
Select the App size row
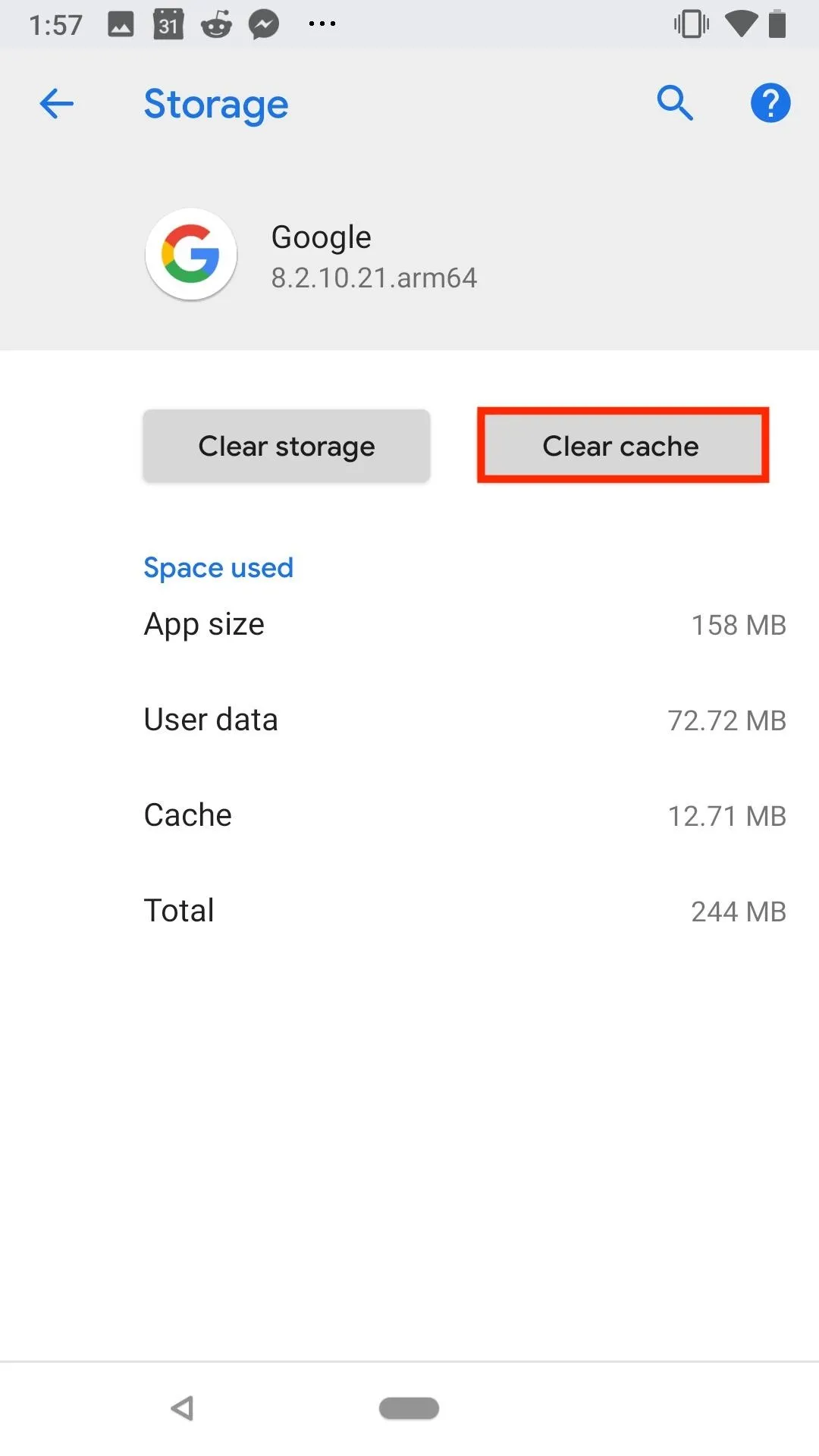[x=464, y=625]
